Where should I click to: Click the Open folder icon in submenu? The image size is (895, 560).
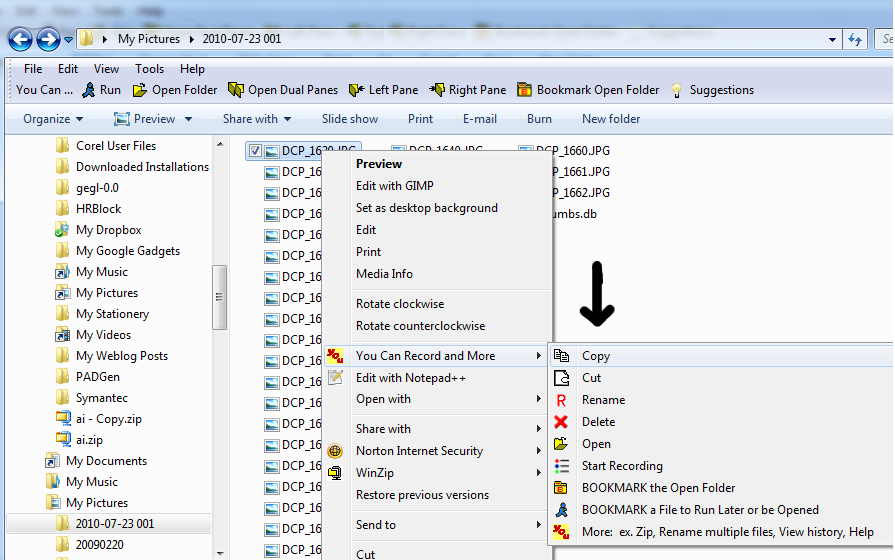pyautogui.click(x=561, y=444)
